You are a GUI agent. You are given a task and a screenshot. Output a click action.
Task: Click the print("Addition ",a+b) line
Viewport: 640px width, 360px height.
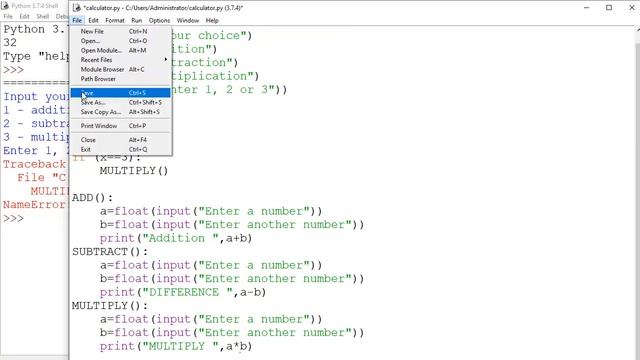176,238
